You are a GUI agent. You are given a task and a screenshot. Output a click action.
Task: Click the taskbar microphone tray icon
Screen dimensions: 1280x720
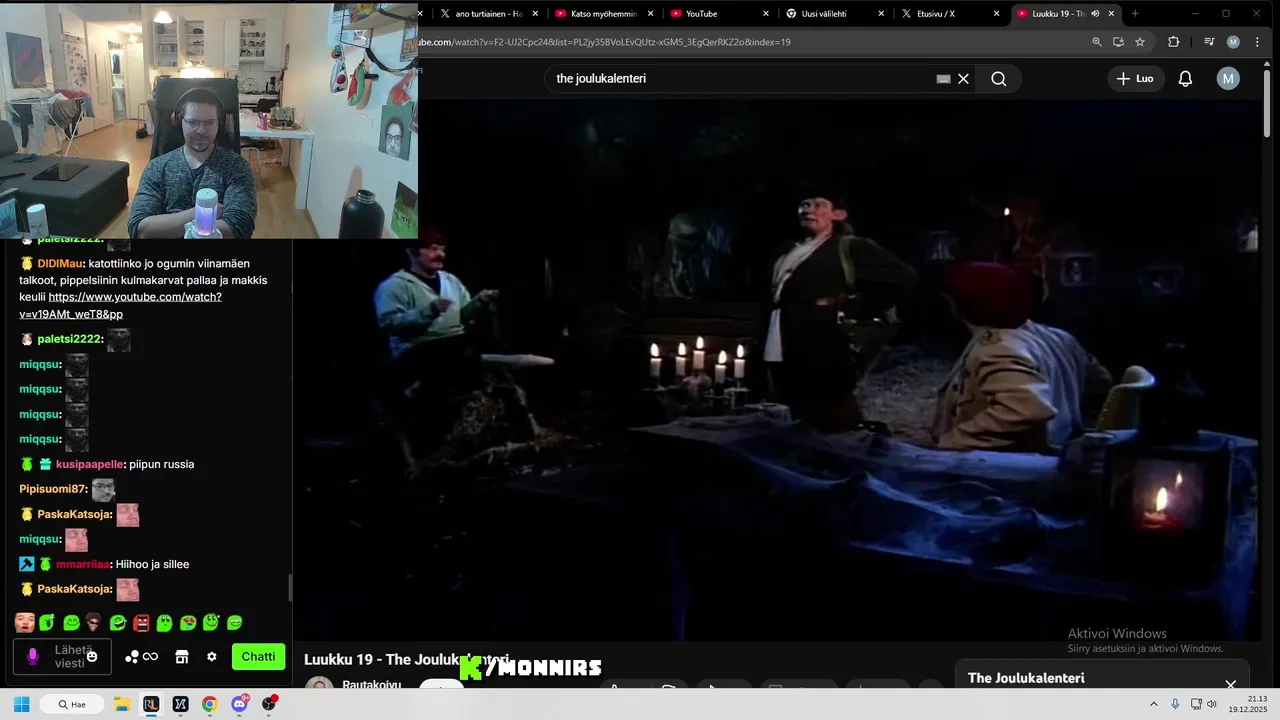[x=1175, y=704]
